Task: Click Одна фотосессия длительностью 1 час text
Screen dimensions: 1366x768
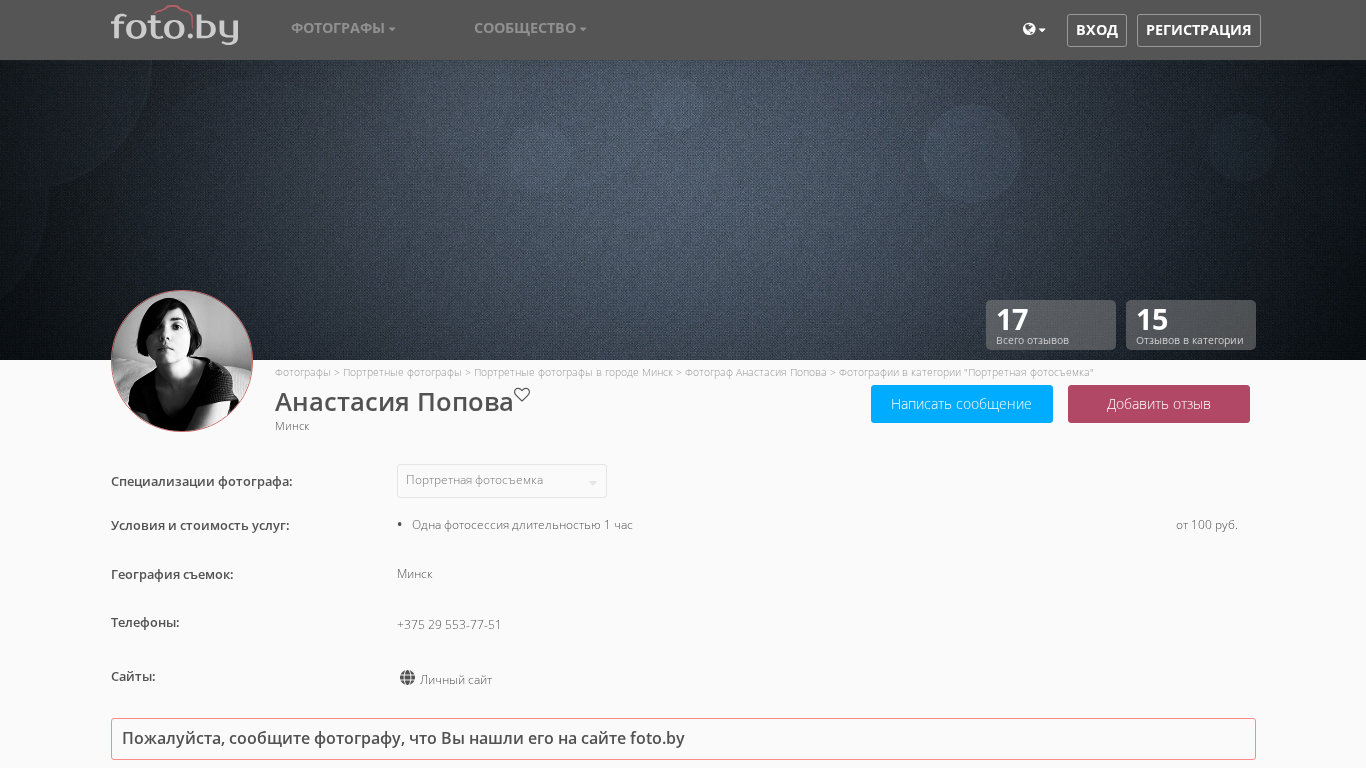Action: (522, 525)
